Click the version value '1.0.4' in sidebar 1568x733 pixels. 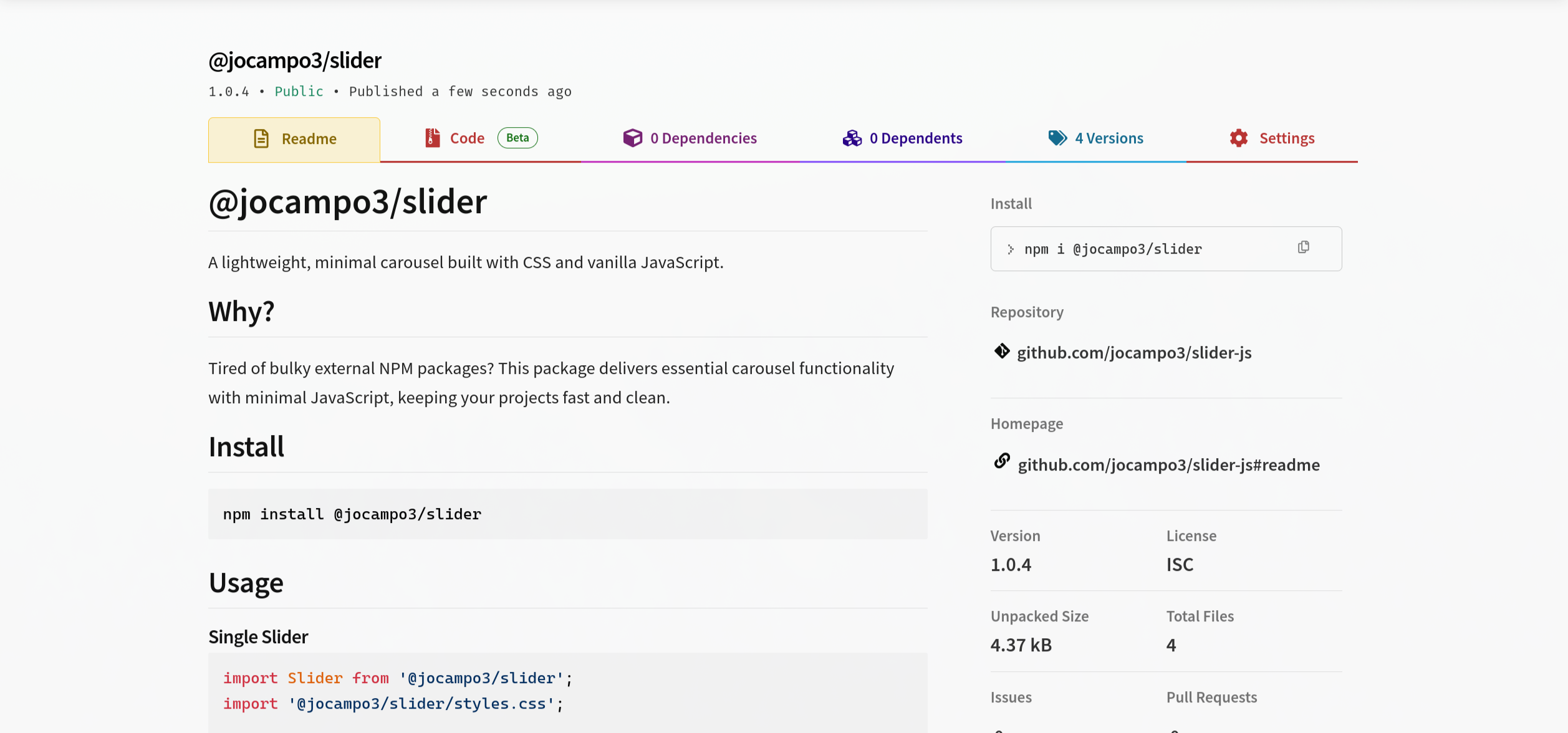click(1011, 565)
